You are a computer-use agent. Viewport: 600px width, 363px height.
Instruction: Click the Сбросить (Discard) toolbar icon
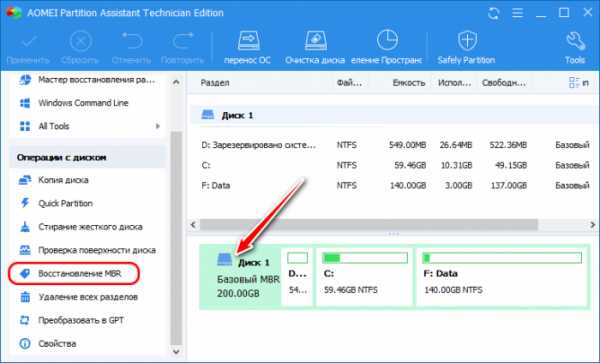pyautogui.click(x=80, y=41)
